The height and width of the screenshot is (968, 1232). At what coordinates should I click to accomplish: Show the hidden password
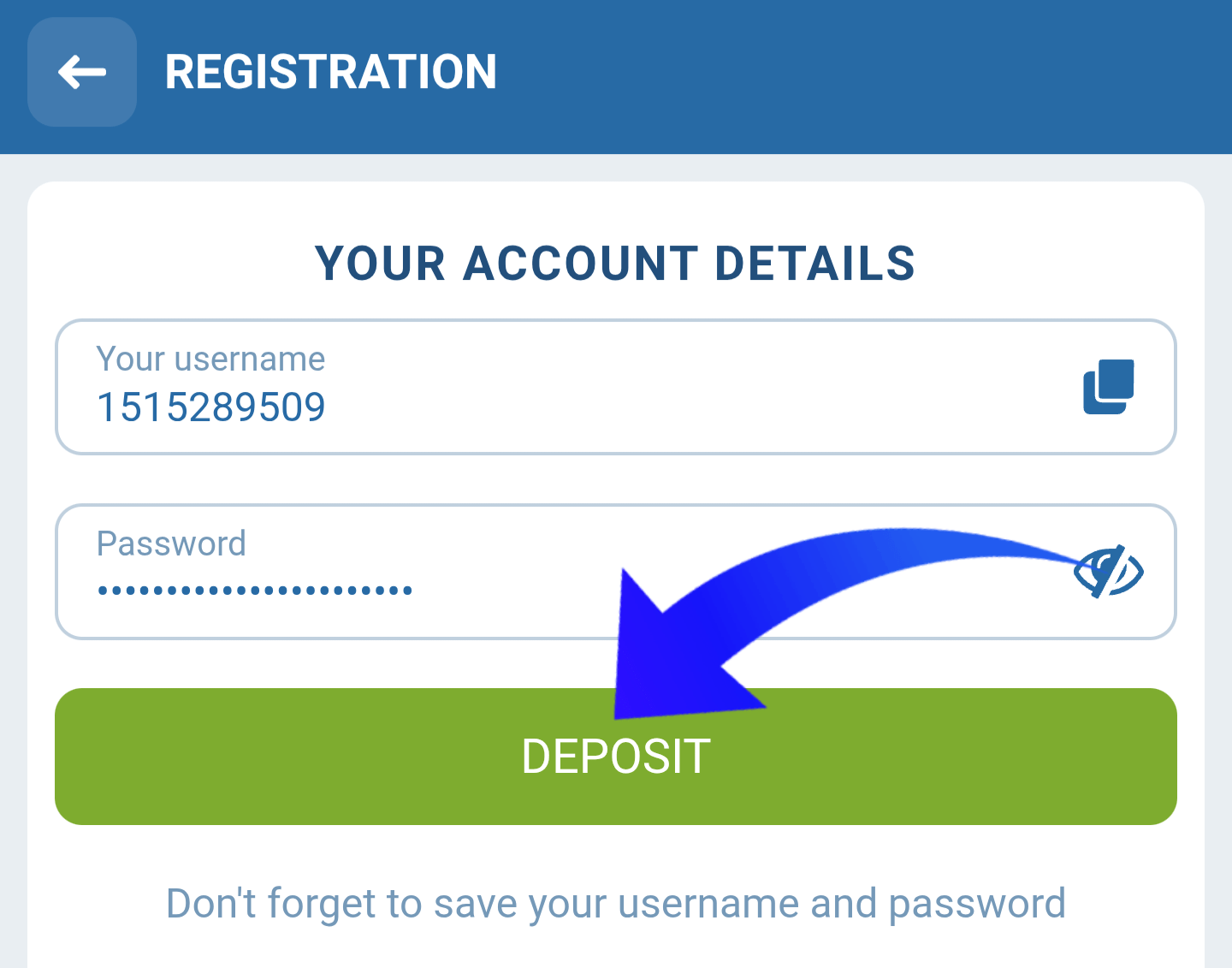click(x=1109, y=572)
